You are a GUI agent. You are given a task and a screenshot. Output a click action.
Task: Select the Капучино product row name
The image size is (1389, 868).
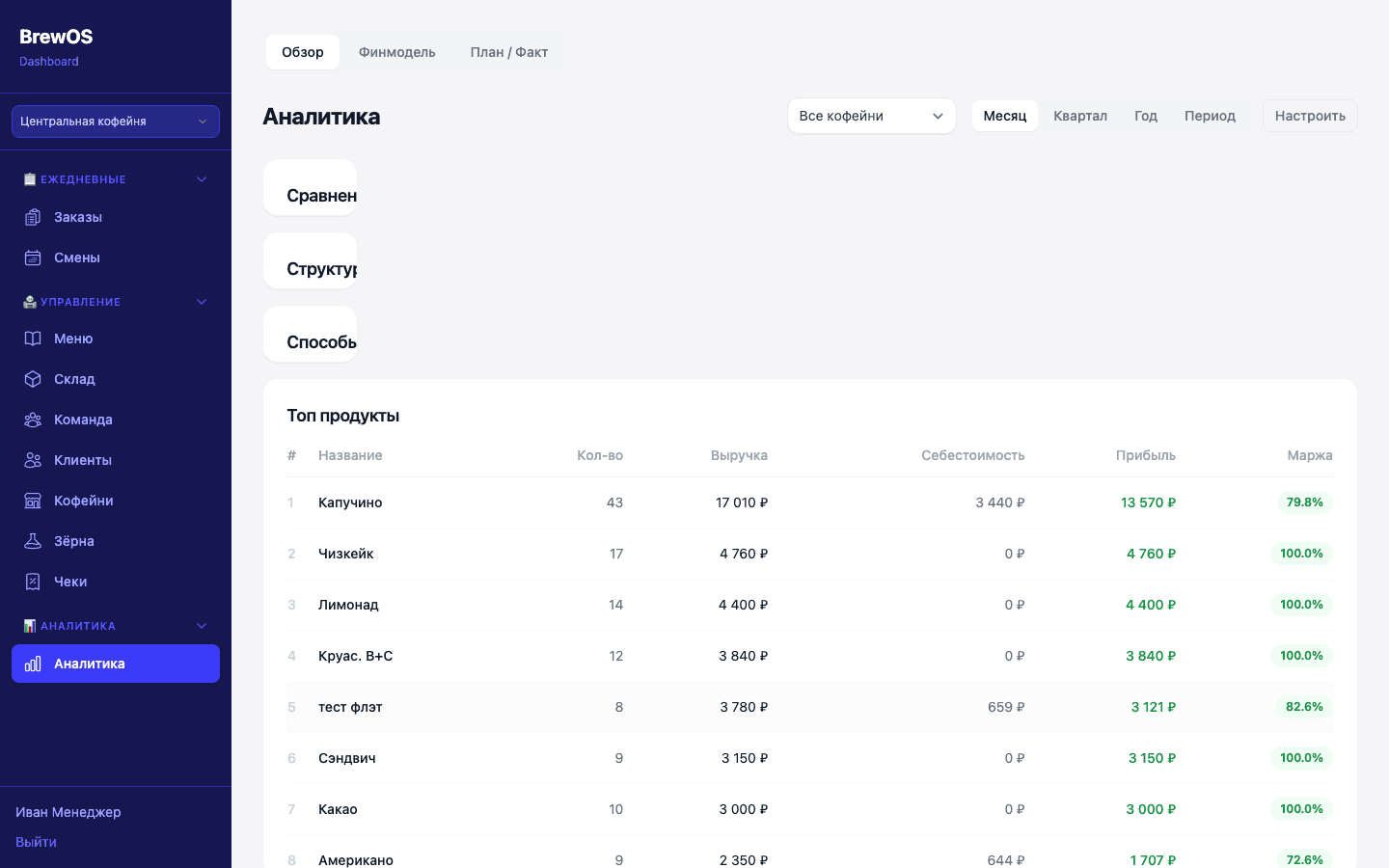coord(350,502)
